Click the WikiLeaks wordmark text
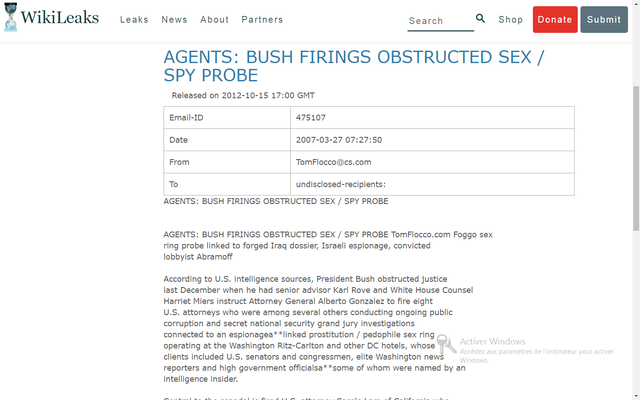This screenshot has width=640, height=400. [60, 18]
